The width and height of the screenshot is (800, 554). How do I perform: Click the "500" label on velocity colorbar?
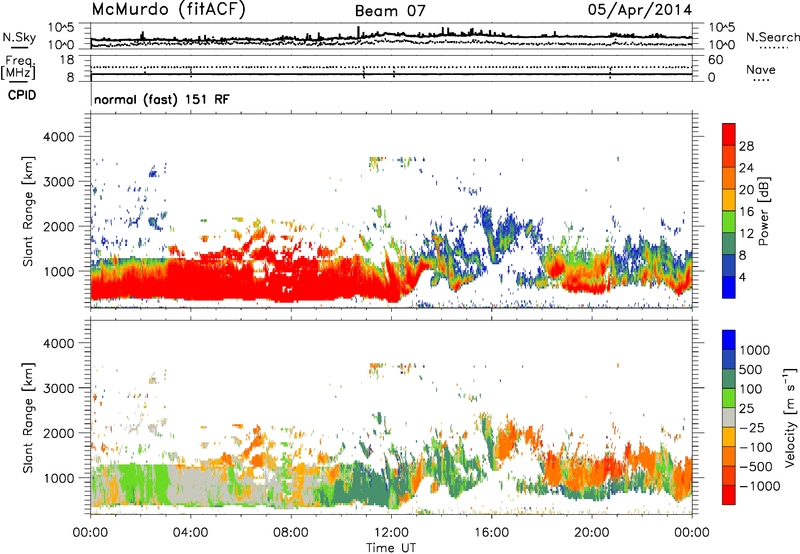pyautogui.click(x=750, y=369)
